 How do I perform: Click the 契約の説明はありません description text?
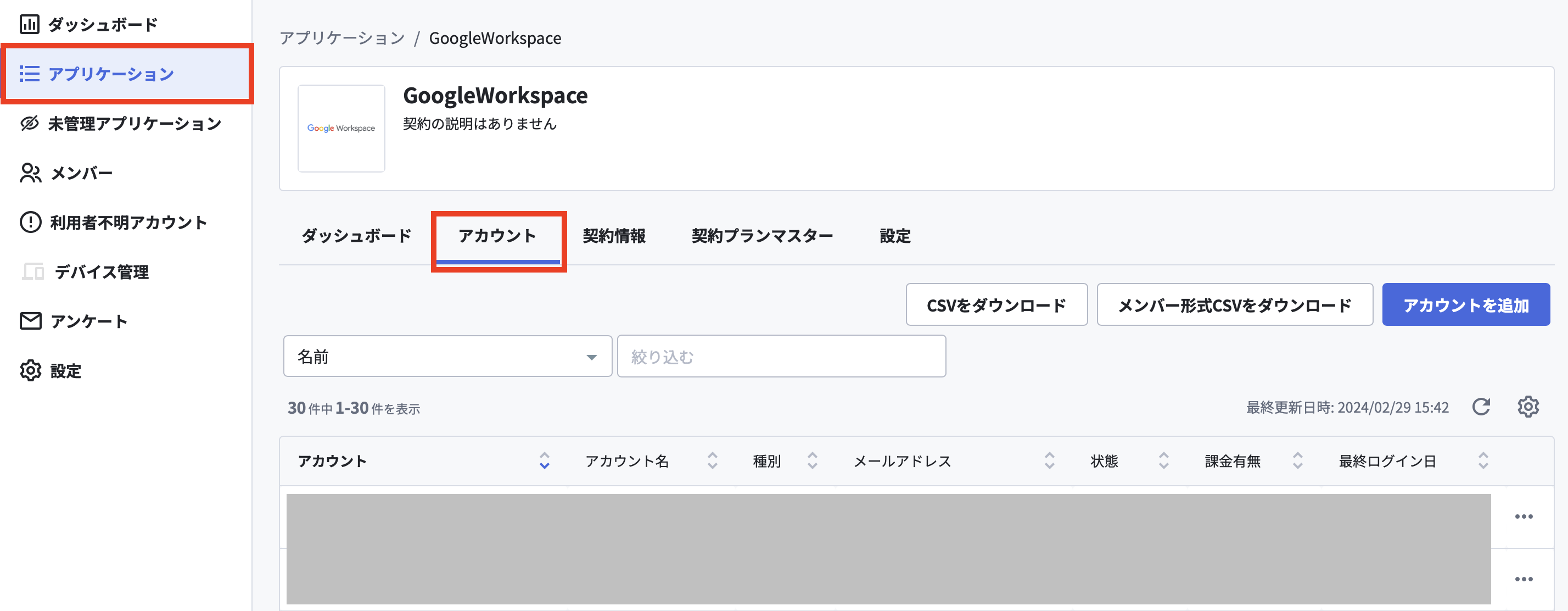click(x=480, y=124)
